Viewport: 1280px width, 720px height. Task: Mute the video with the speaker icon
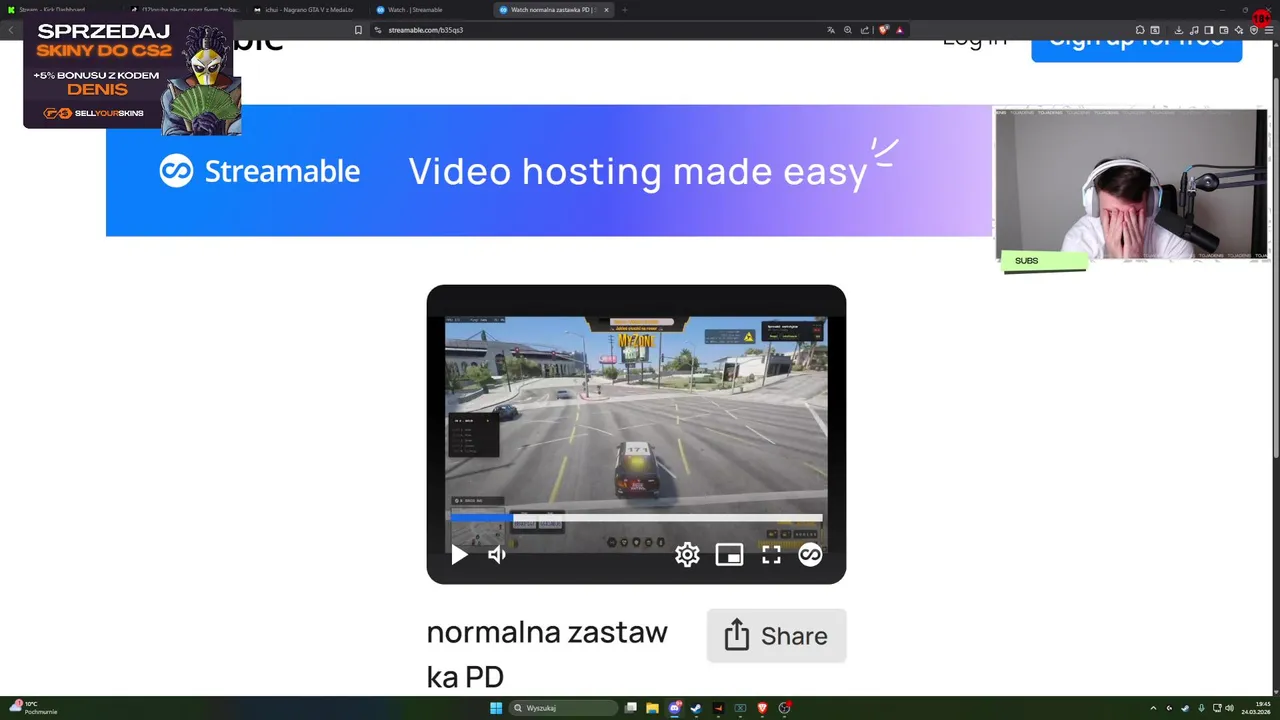click(497, 554)
